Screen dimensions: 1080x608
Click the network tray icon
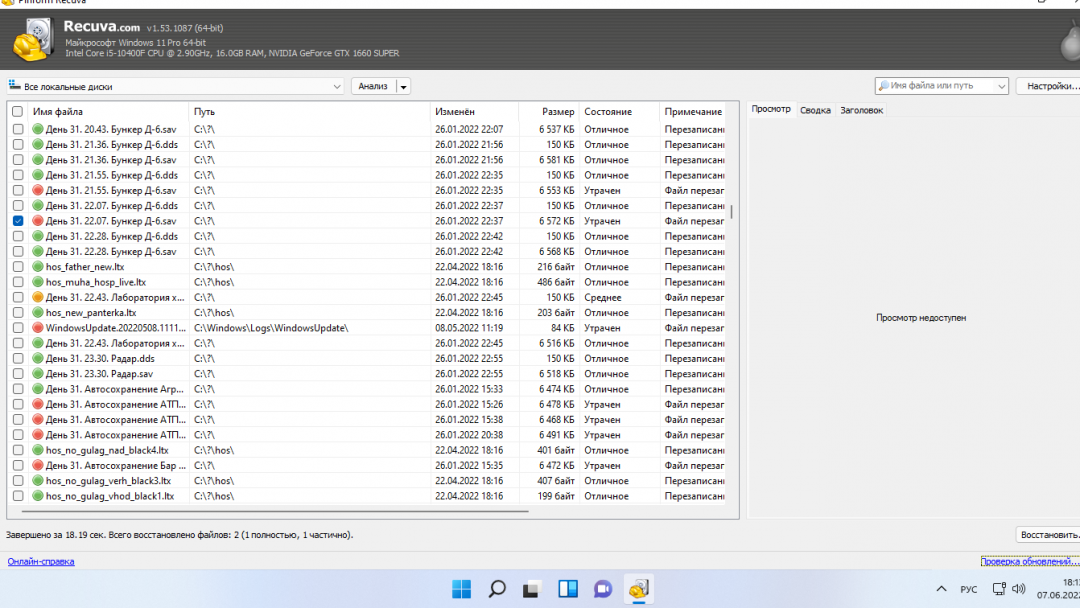[999, 589]
